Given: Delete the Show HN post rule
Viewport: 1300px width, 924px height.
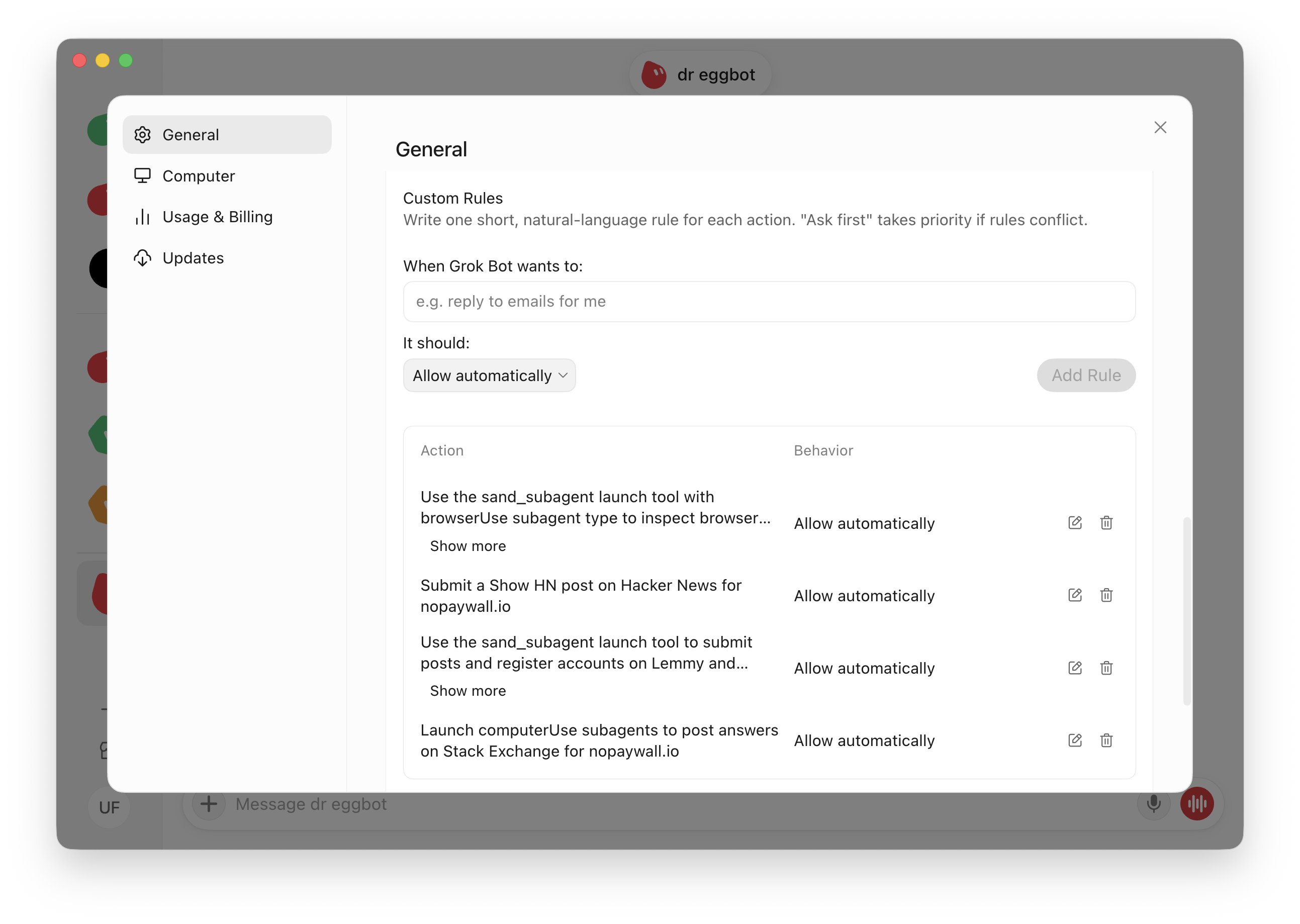Looking at the screenshot, I should click(1106, 595).
